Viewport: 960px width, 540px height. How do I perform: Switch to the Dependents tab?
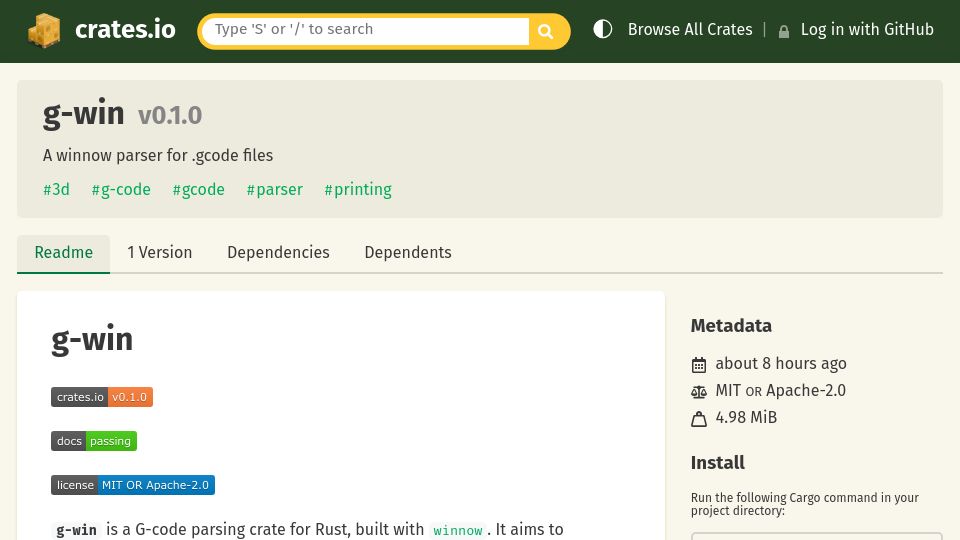[x=408, y=253]
